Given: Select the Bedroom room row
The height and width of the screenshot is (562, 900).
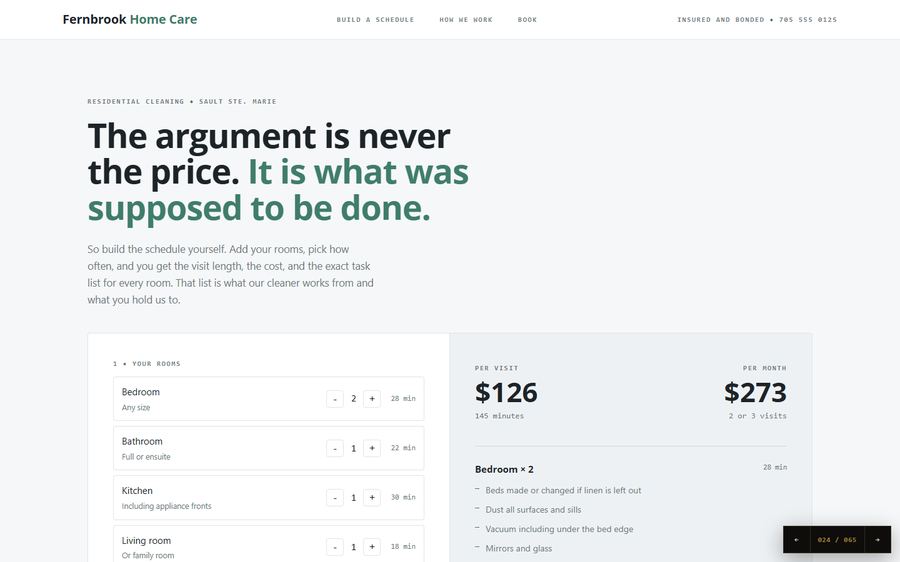Looking at the screenshot, I should point(269,398).
